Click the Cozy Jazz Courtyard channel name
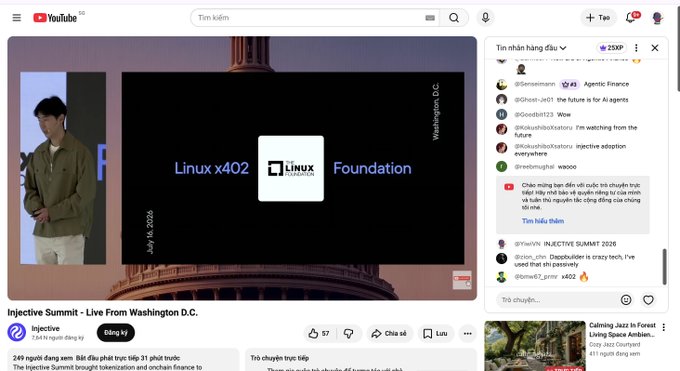Screen dimensions: 680x371 [615, 344]
